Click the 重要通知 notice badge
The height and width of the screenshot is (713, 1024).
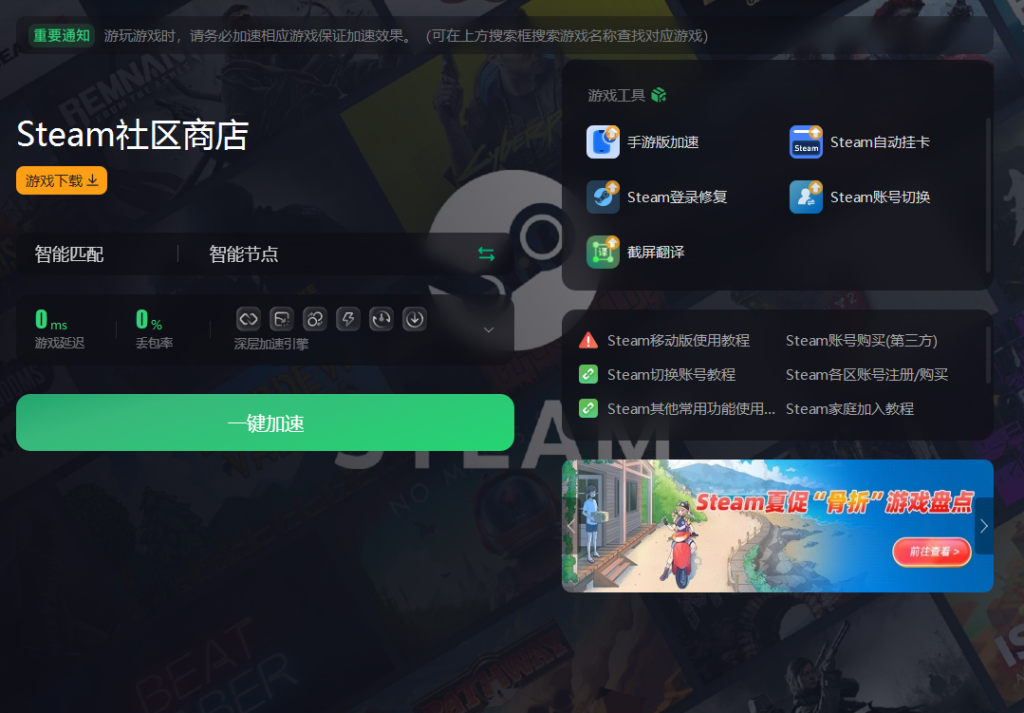[x=61, y=35]
